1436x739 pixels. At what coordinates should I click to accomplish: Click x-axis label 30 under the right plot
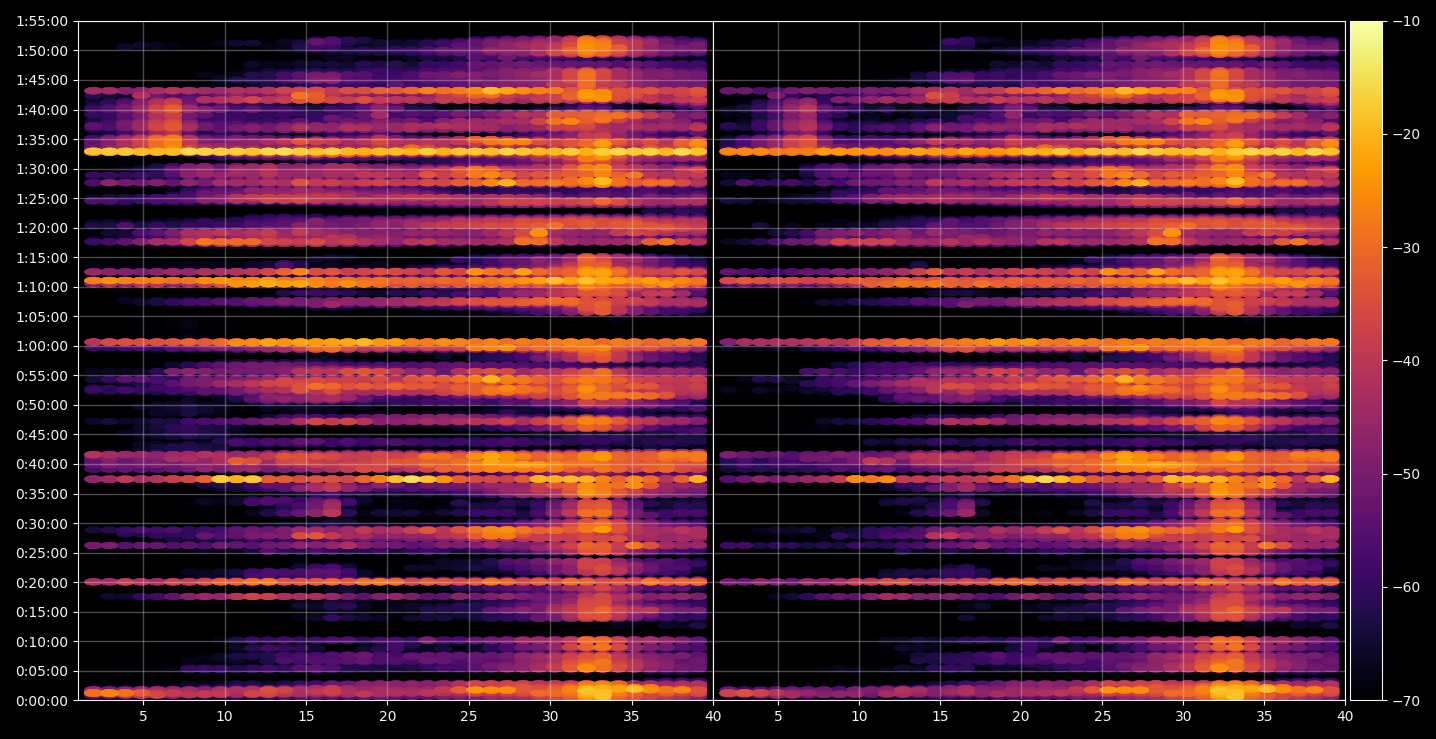point(1184,716)
